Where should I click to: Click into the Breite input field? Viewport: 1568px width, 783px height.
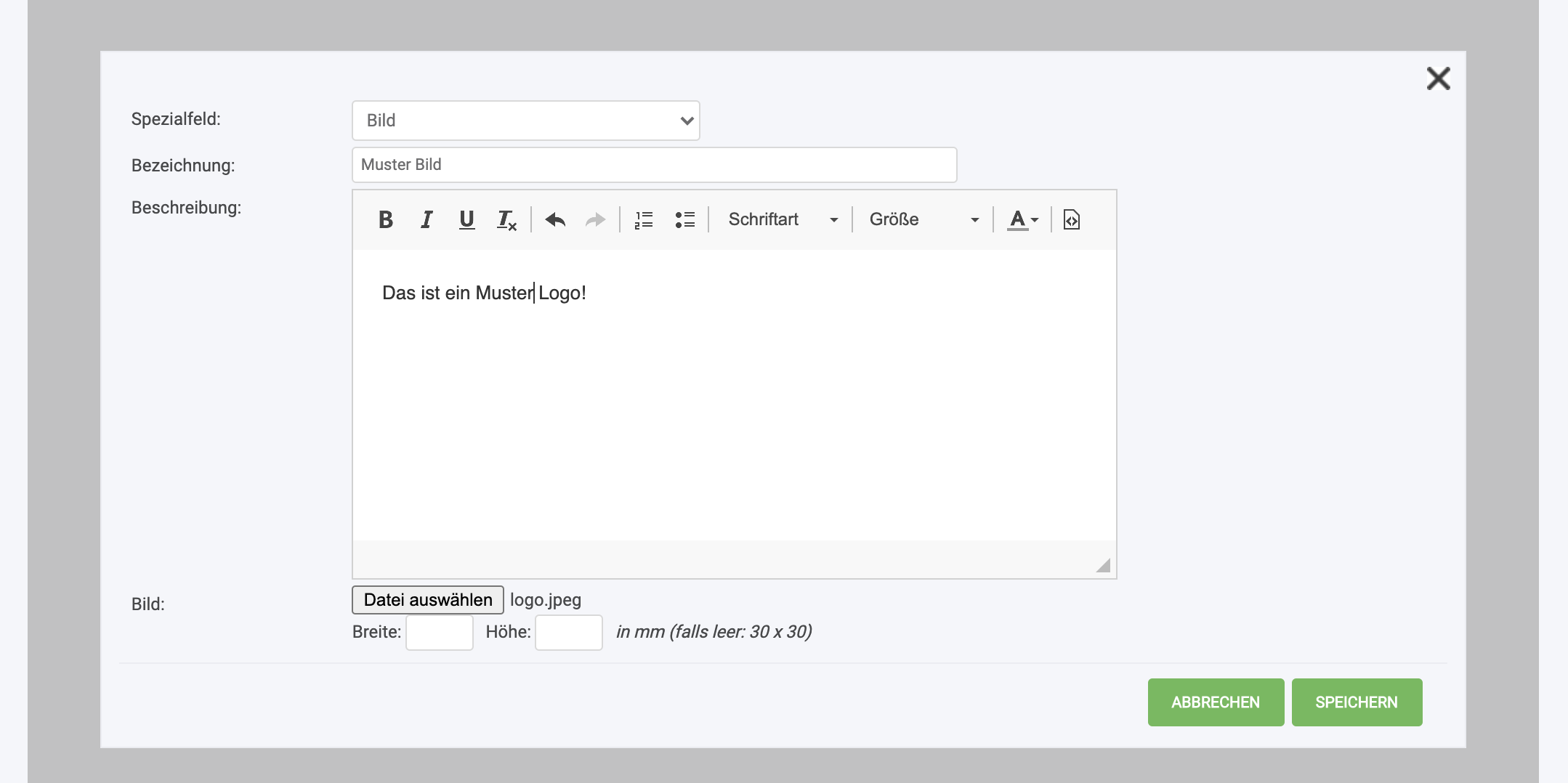coord(440,633)
